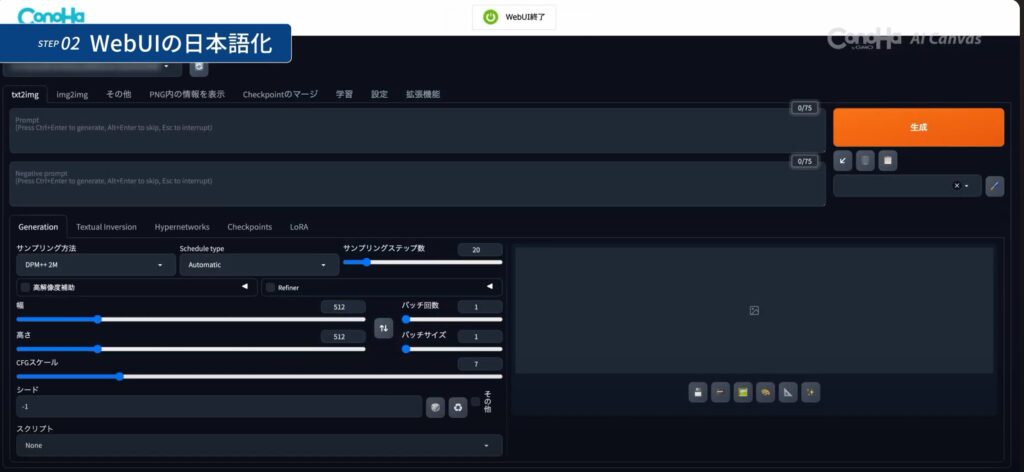Switch to the txt2img tab
Screen dimensions: 1024x472
pyautogui.click(x=25, y=94)
